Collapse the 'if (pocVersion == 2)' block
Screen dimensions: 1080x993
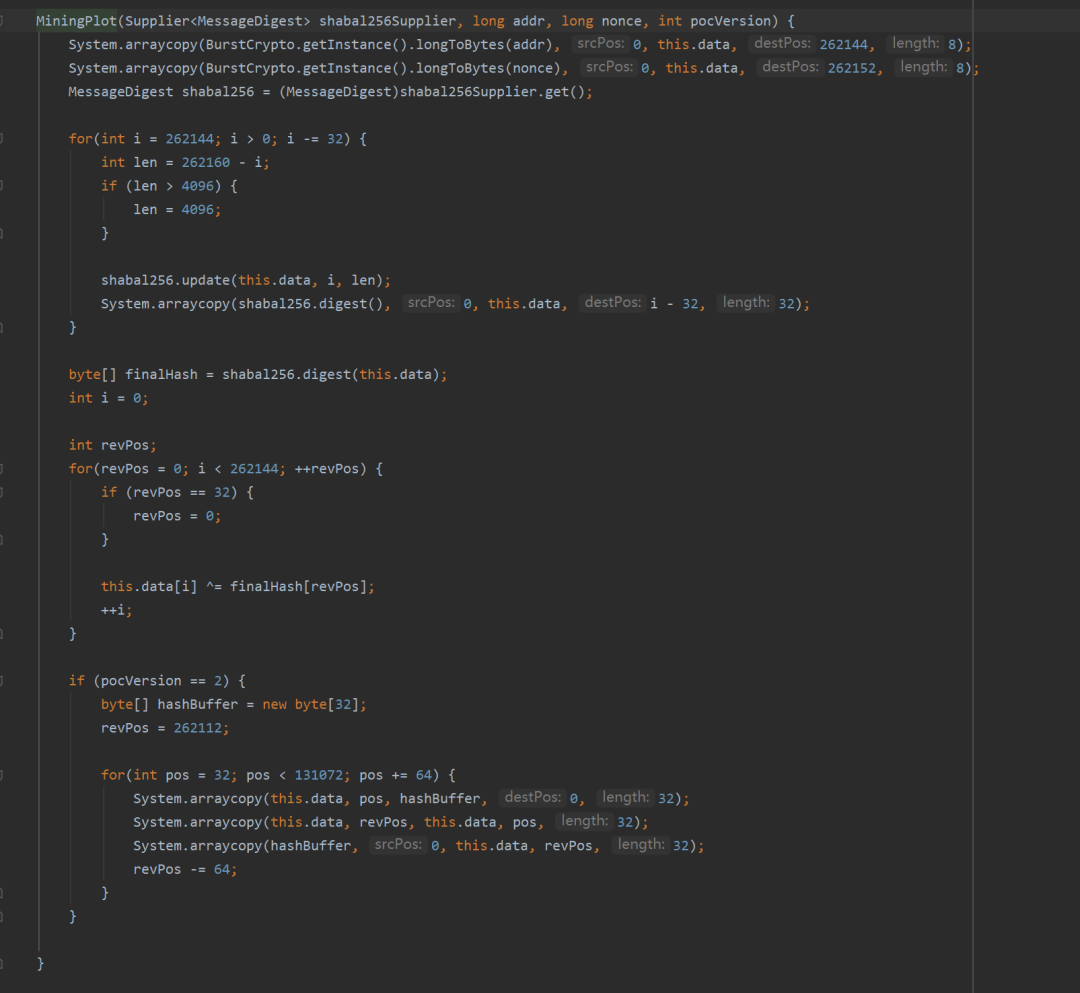(x=3, y=680)
